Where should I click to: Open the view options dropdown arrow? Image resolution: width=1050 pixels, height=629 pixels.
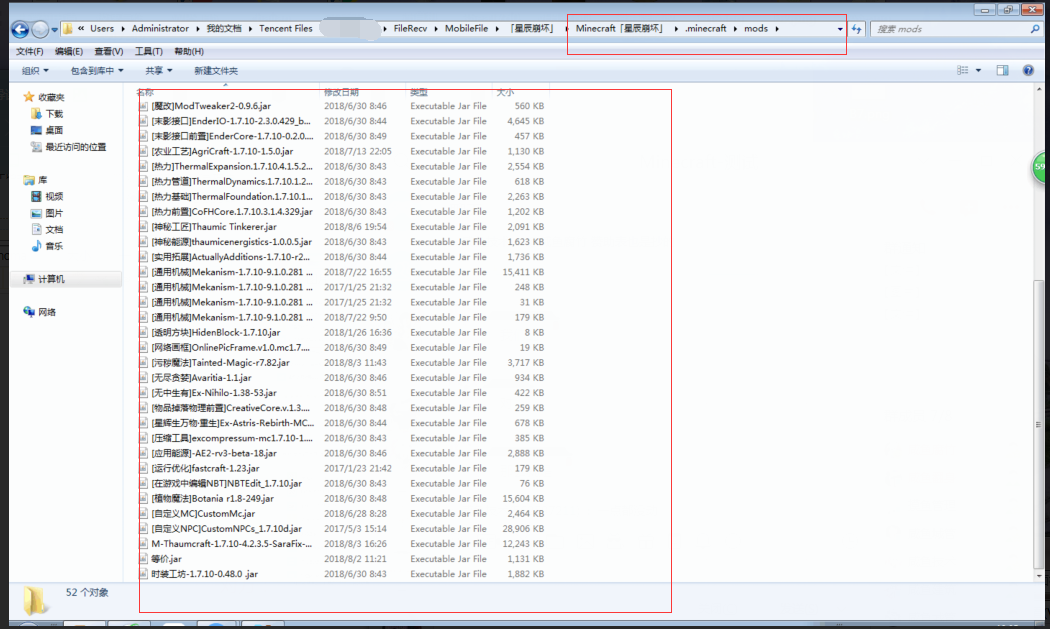click(978, 71)
